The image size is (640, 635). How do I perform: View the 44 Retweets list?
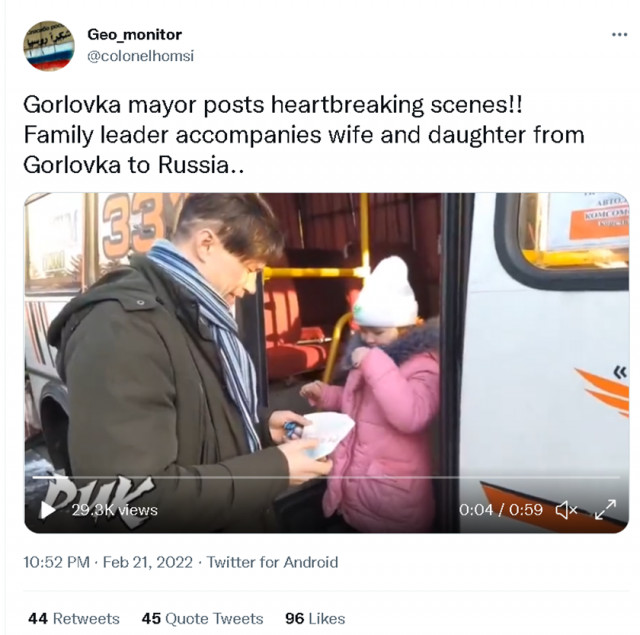[74, 619]
